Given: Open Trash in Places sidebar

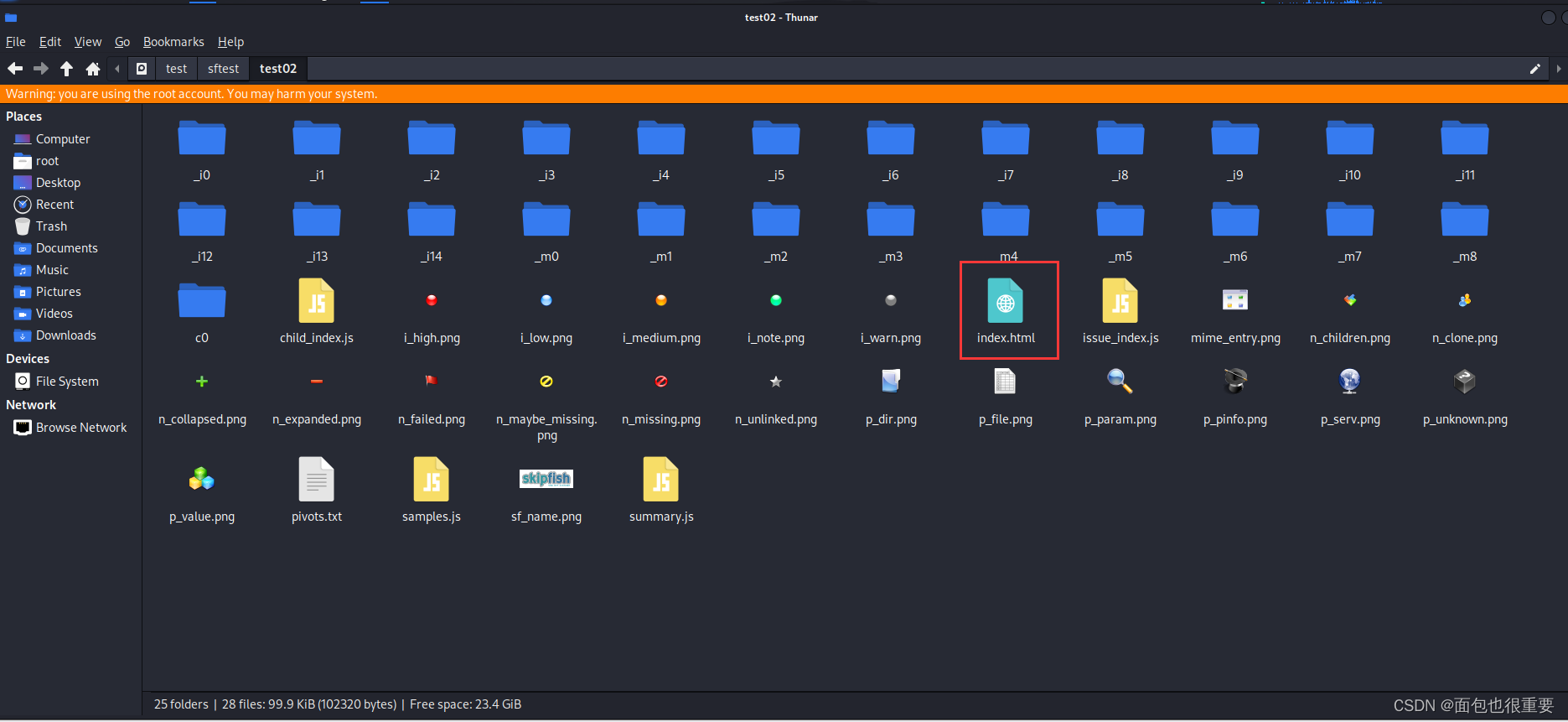Looking at the screenshot, I should (x=51, y=226).
